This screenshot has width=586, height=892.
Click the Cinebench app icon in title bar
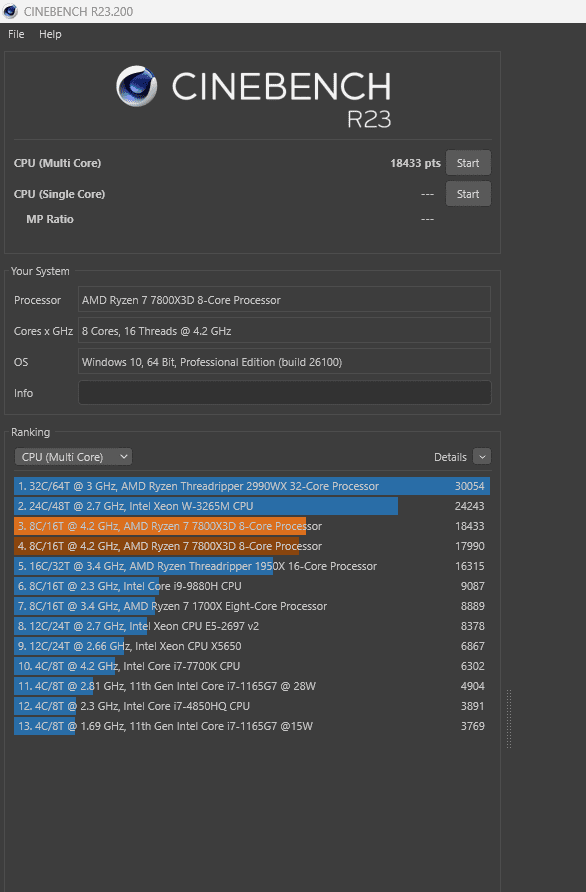click(x=10, y=11)
